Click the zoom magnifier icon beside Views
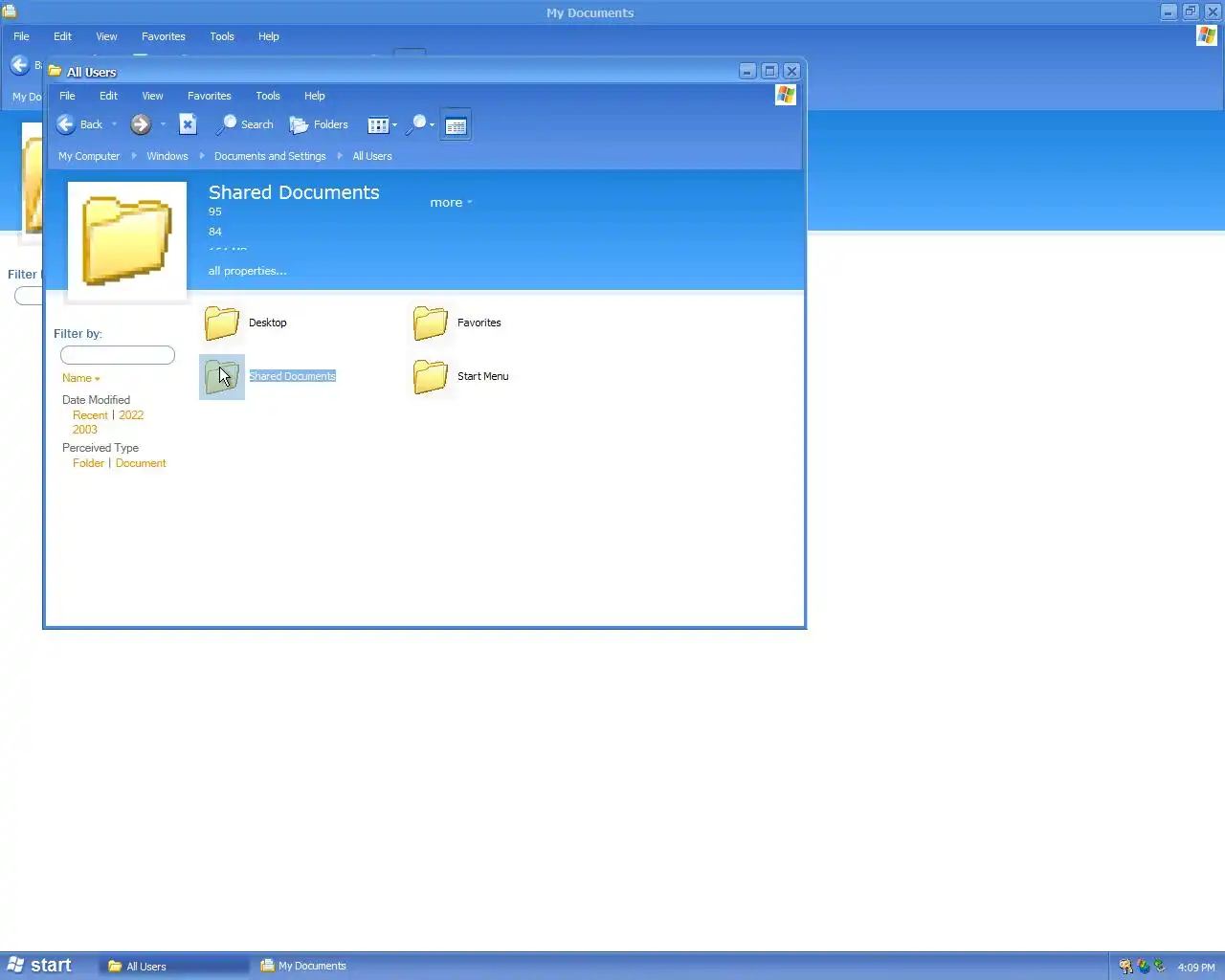1225x980 pixels. click(x=416, y=124)
